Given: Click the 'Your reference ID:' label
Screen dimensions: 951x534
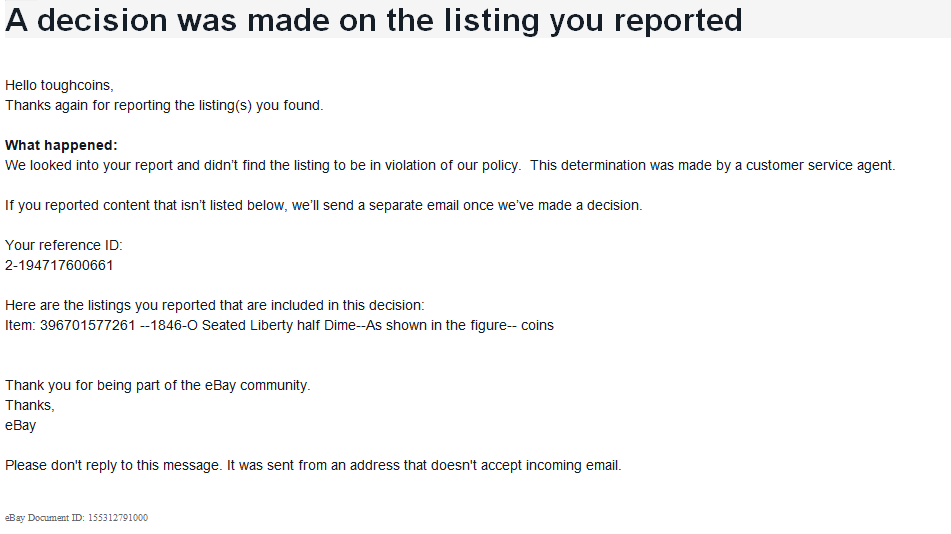Looking at the screenshot, I should click(64, 245).
